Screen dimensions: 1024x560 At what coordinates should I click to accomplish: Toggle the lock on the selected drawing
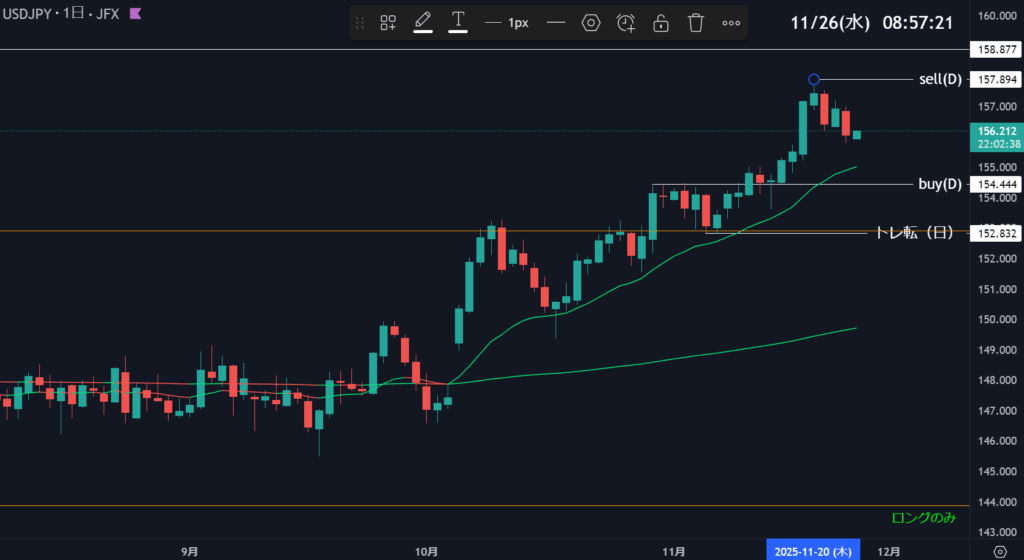coord(661,23)
